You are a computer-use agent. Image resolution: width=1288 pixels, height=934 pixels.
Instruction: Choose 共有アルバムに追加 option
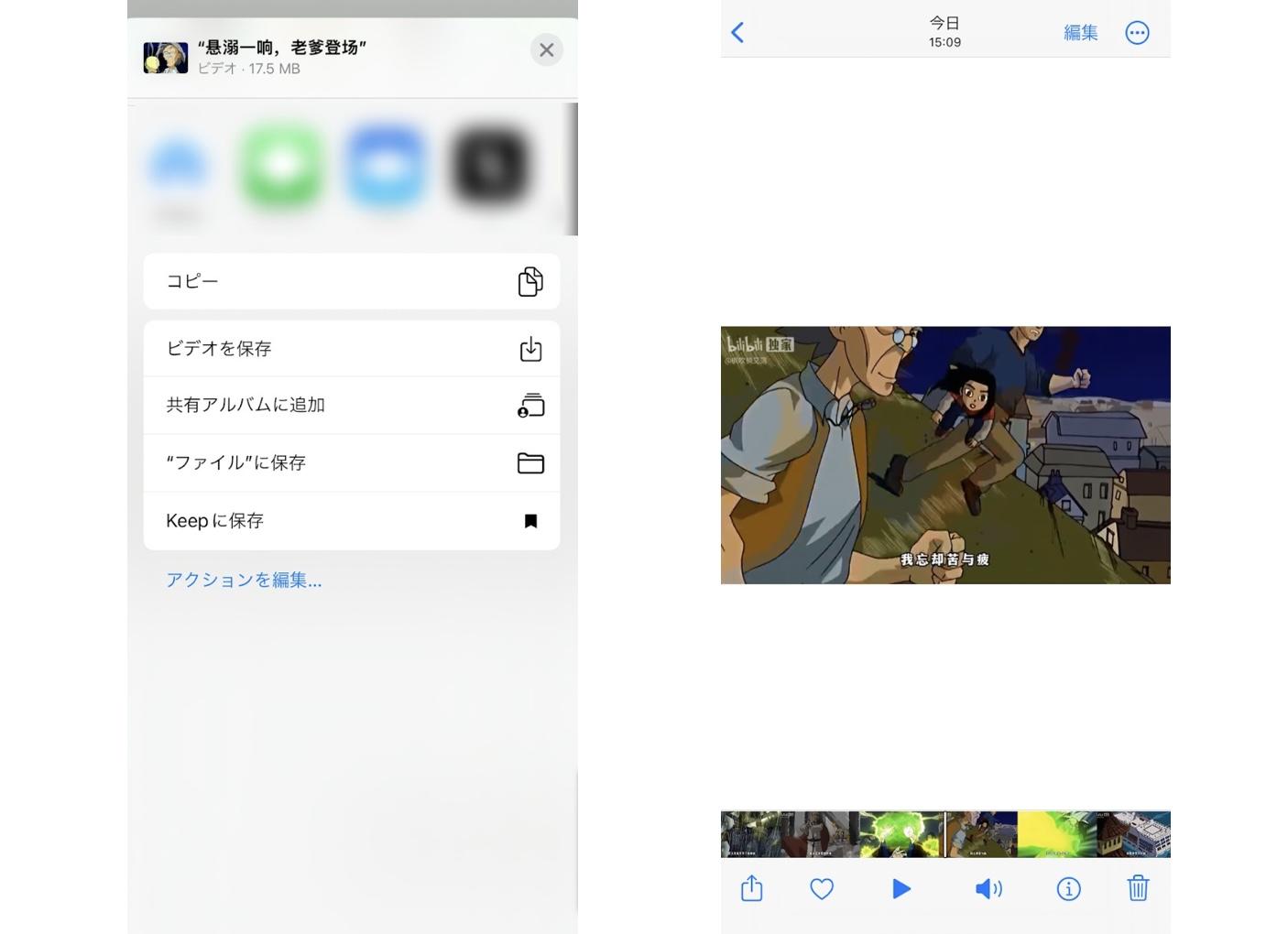click(x=352, y=405)
